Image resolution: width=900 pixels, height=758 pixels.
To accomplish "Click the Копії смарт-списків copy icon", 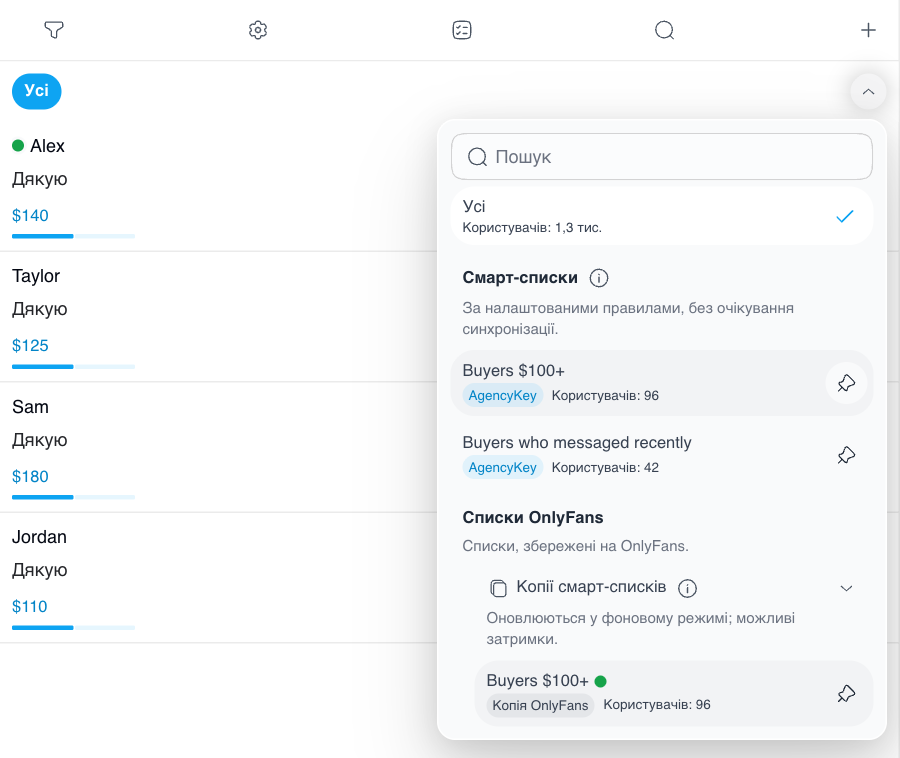I will (498, 588).
